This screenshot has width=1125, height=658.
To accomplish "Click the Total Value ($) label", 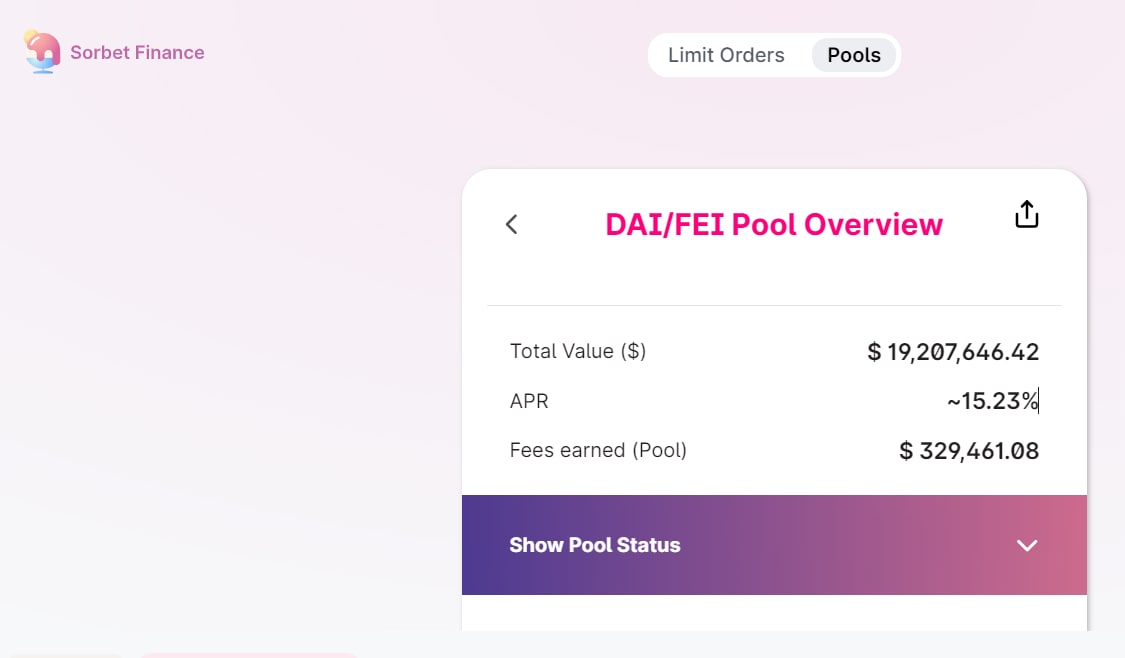I will point(578,351).
